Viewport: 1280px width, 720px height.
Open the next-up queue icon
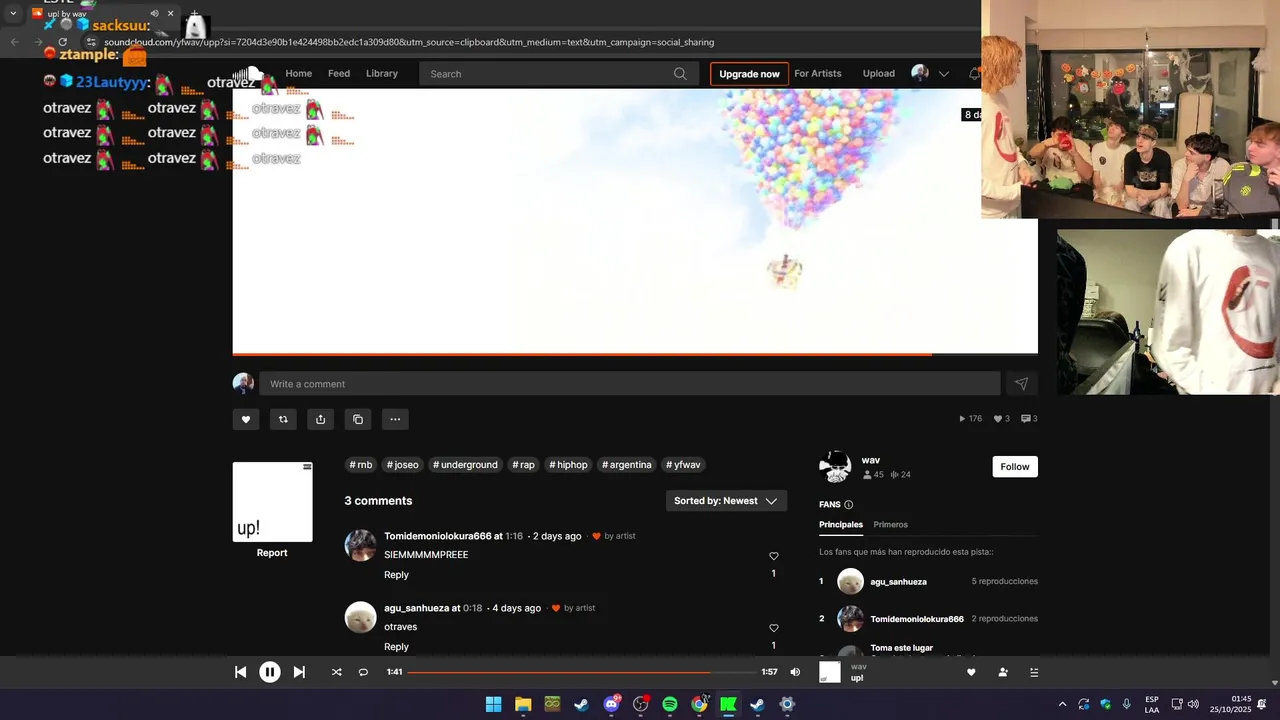[1034, 672]
